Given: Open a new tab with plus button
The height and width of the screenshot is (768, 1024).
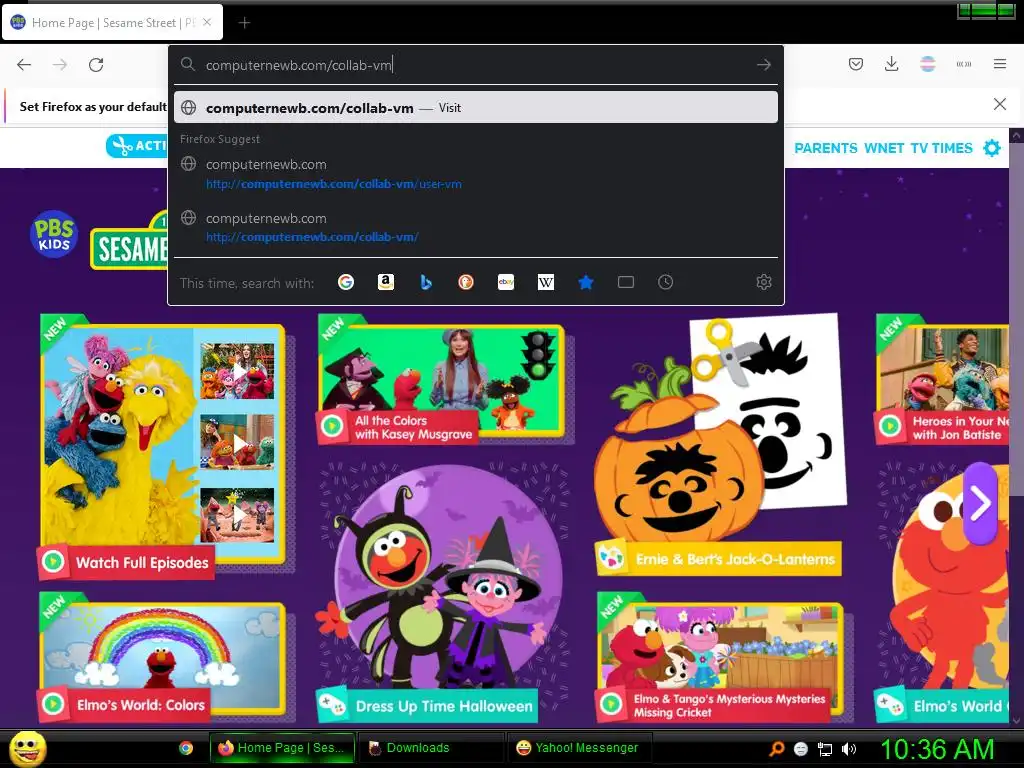Looking at the screenshot, I should pyautogui.click(x=244, y=23).
